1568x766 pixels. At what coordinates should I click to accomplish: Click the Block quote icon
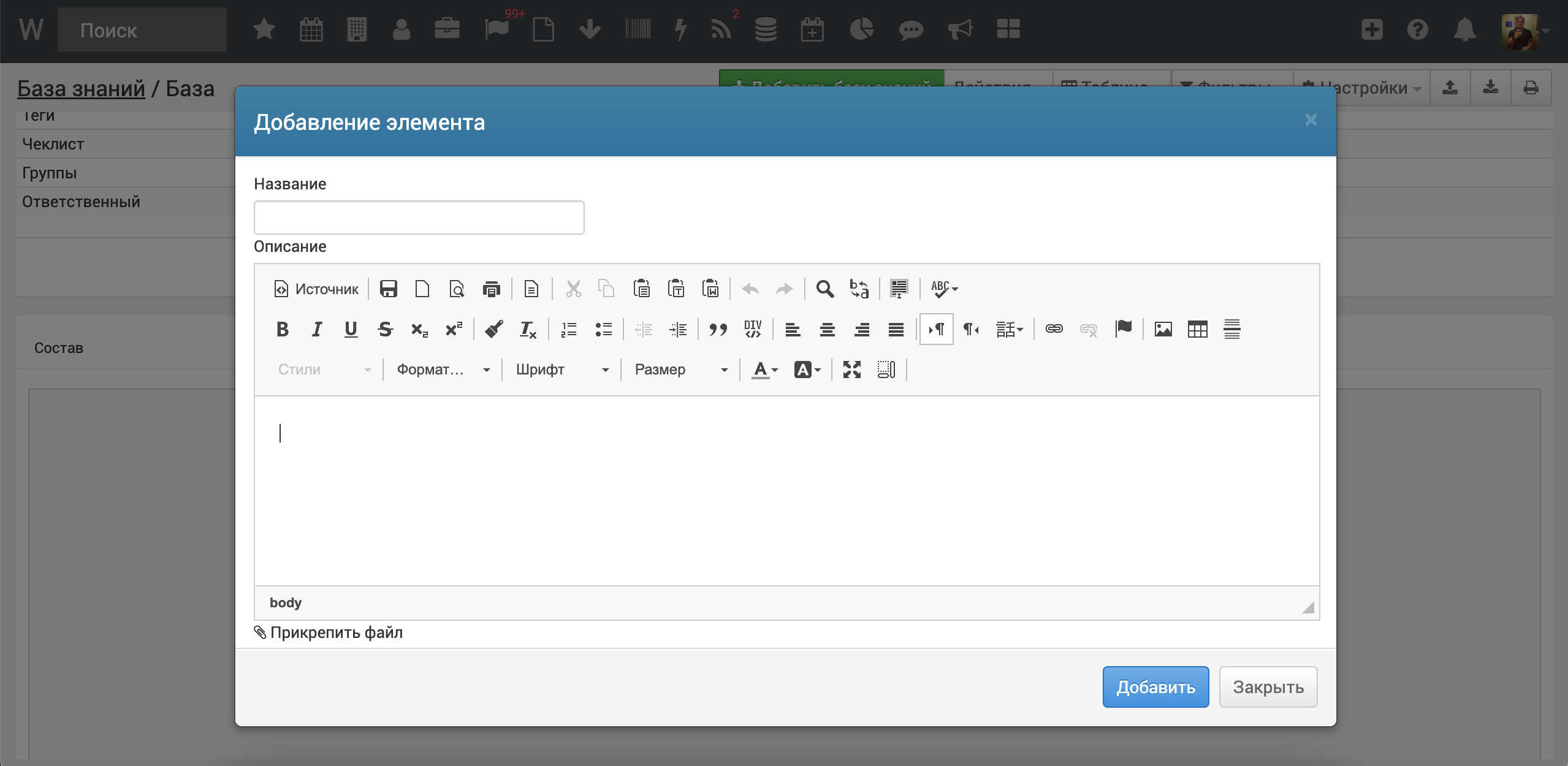(x=718, y=329)
